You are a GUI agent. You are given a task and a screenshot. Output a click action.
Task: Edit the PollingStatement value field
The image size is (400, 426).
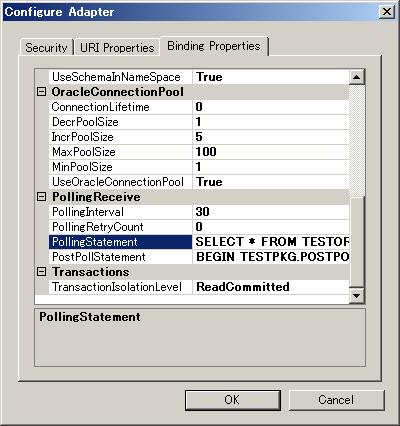(271, 242)
